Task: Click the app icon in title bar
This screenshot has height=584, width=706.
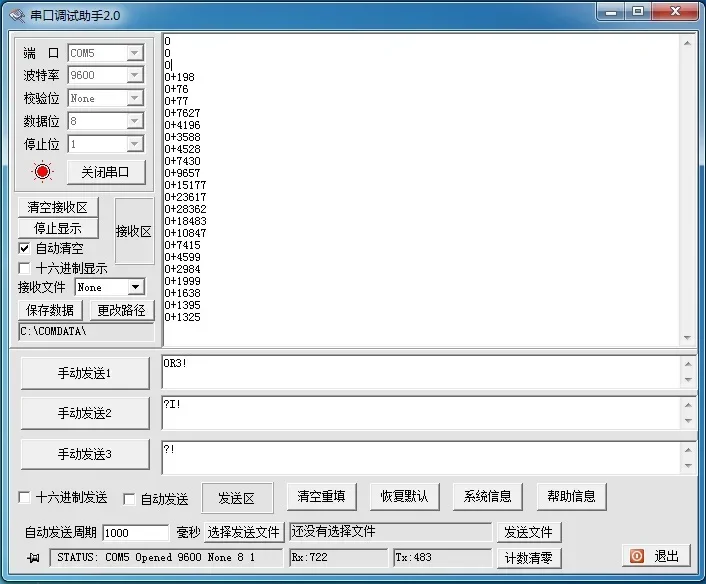Action: coord(17,16)
